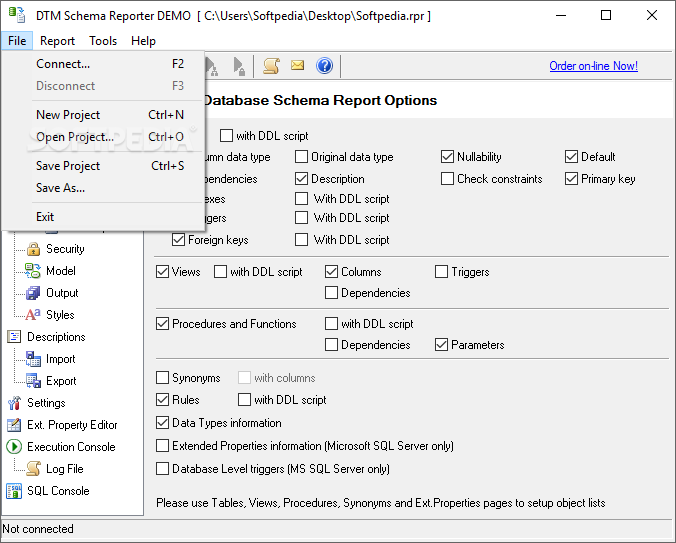Enable Extended Properties information checkbox

tap(163, 446)
